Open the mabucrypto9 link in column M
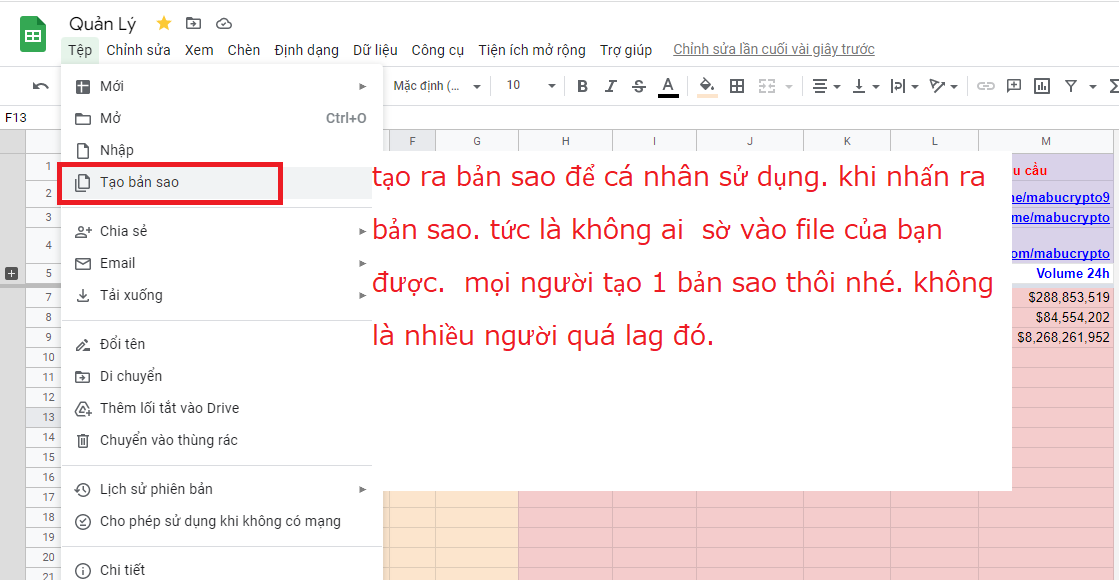 (1060, 198)
